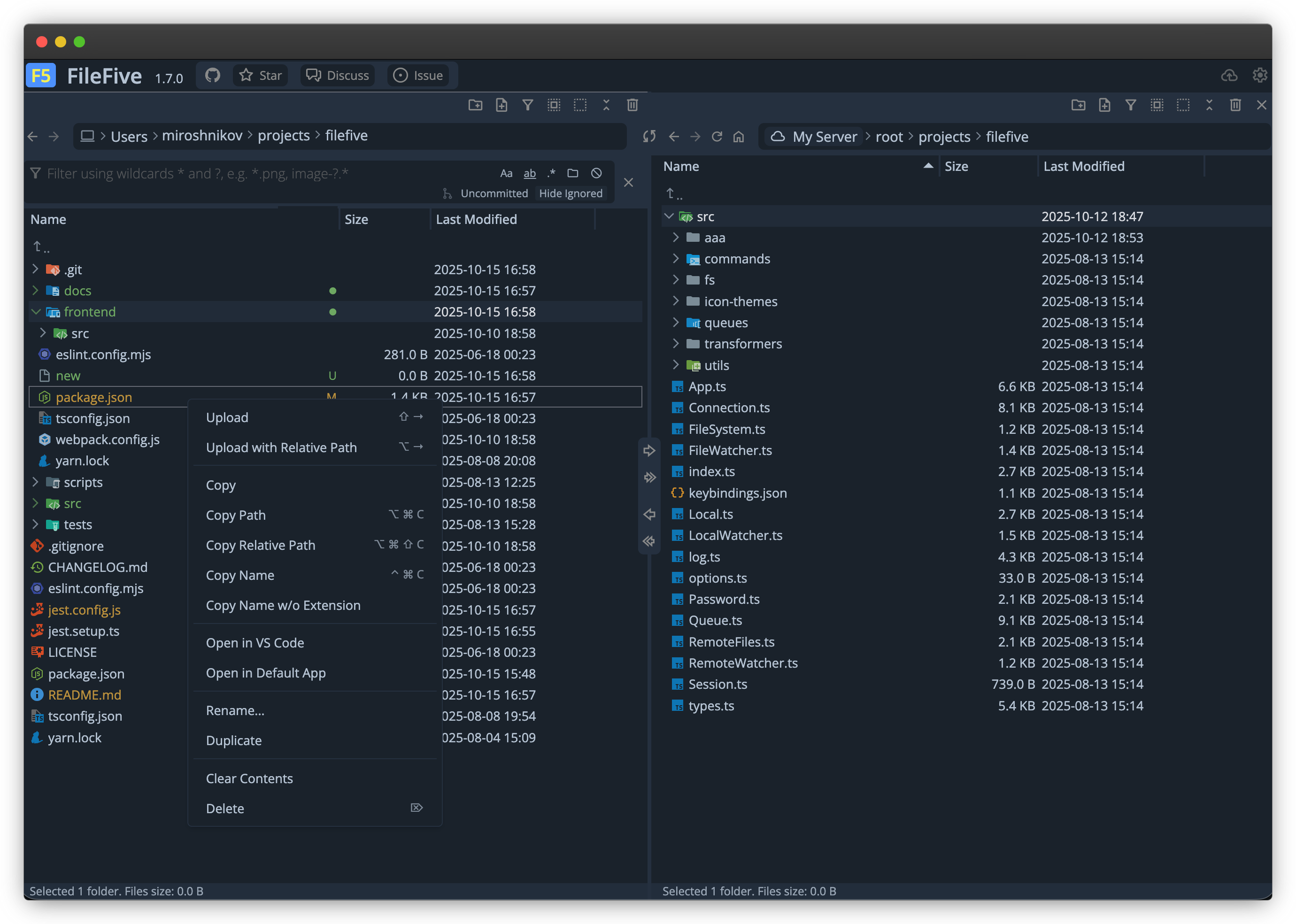Choose Rename... from the context menu
Viewport: 1296px width, 924px height.
315,711
